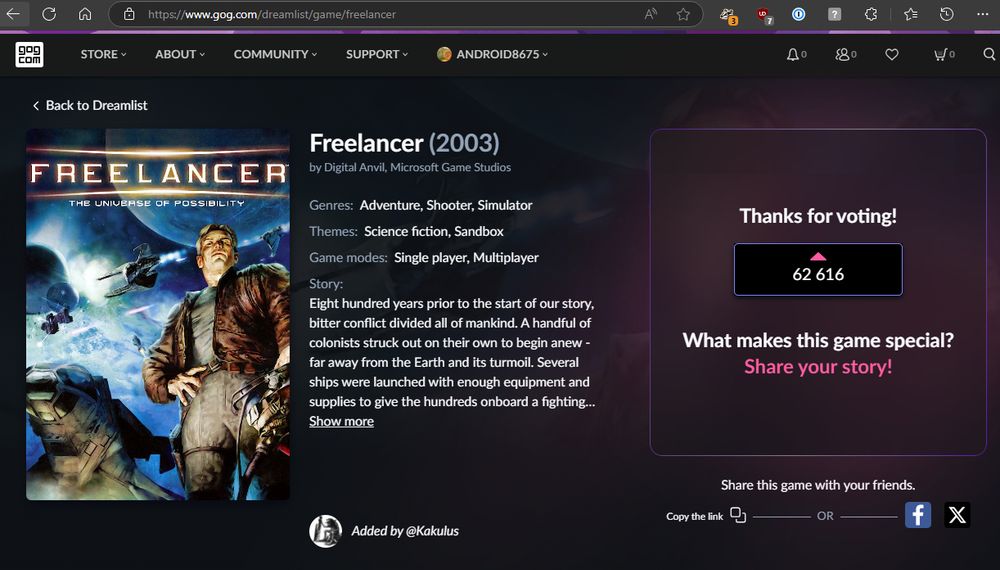Viewport: 1000px width, 570px height.
Task: Click the 62 616 vote button
Action: (x=818, y=269)
